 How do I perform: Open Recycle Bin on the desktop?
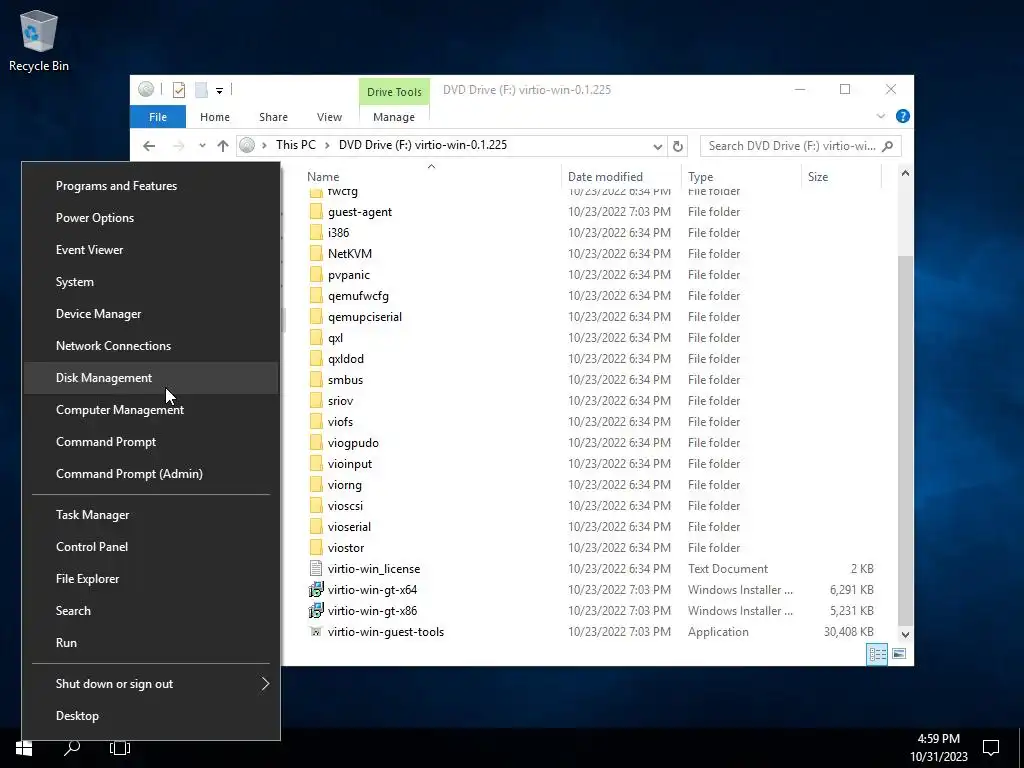(39, 40)
